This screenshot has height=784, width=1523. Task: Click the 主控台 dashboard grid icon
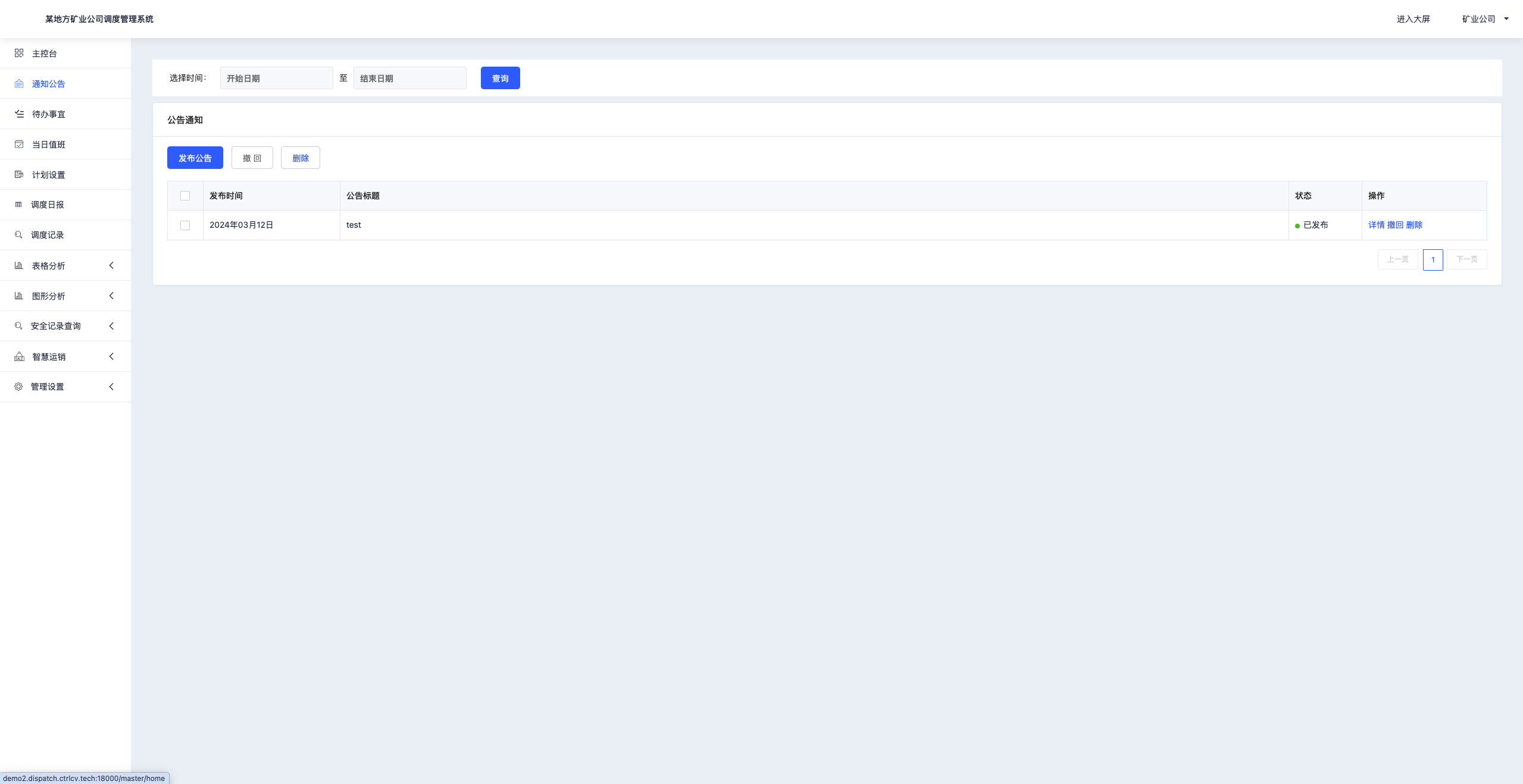(19, 53)
